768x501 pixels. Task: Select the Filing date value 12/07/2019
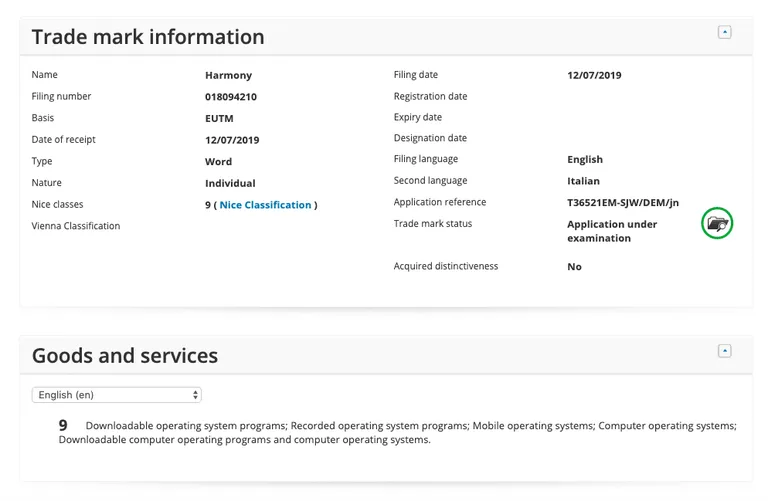594,75
